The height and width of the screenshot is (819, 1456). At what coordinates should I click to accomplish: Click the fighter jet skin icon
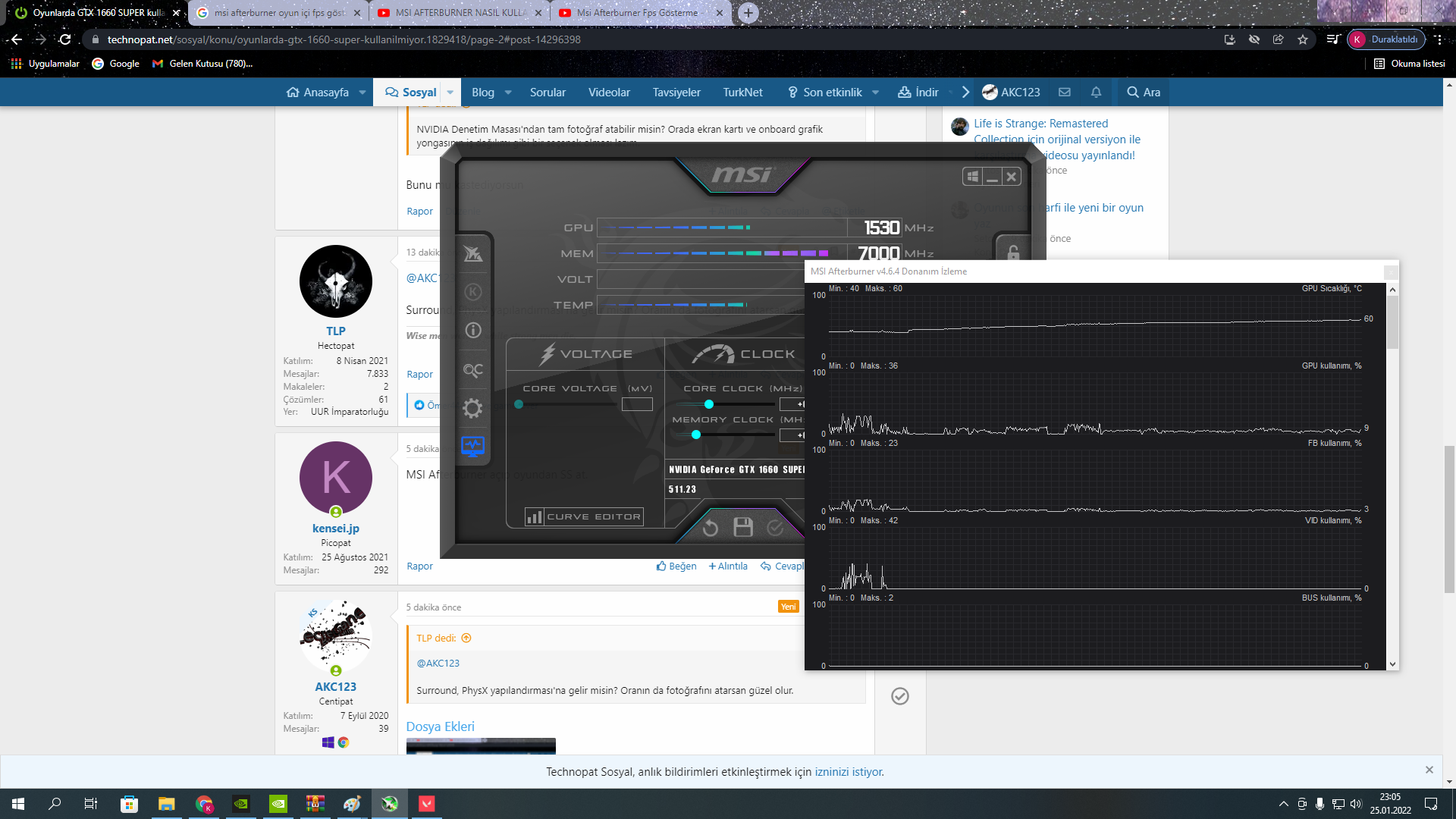[472, 254]
